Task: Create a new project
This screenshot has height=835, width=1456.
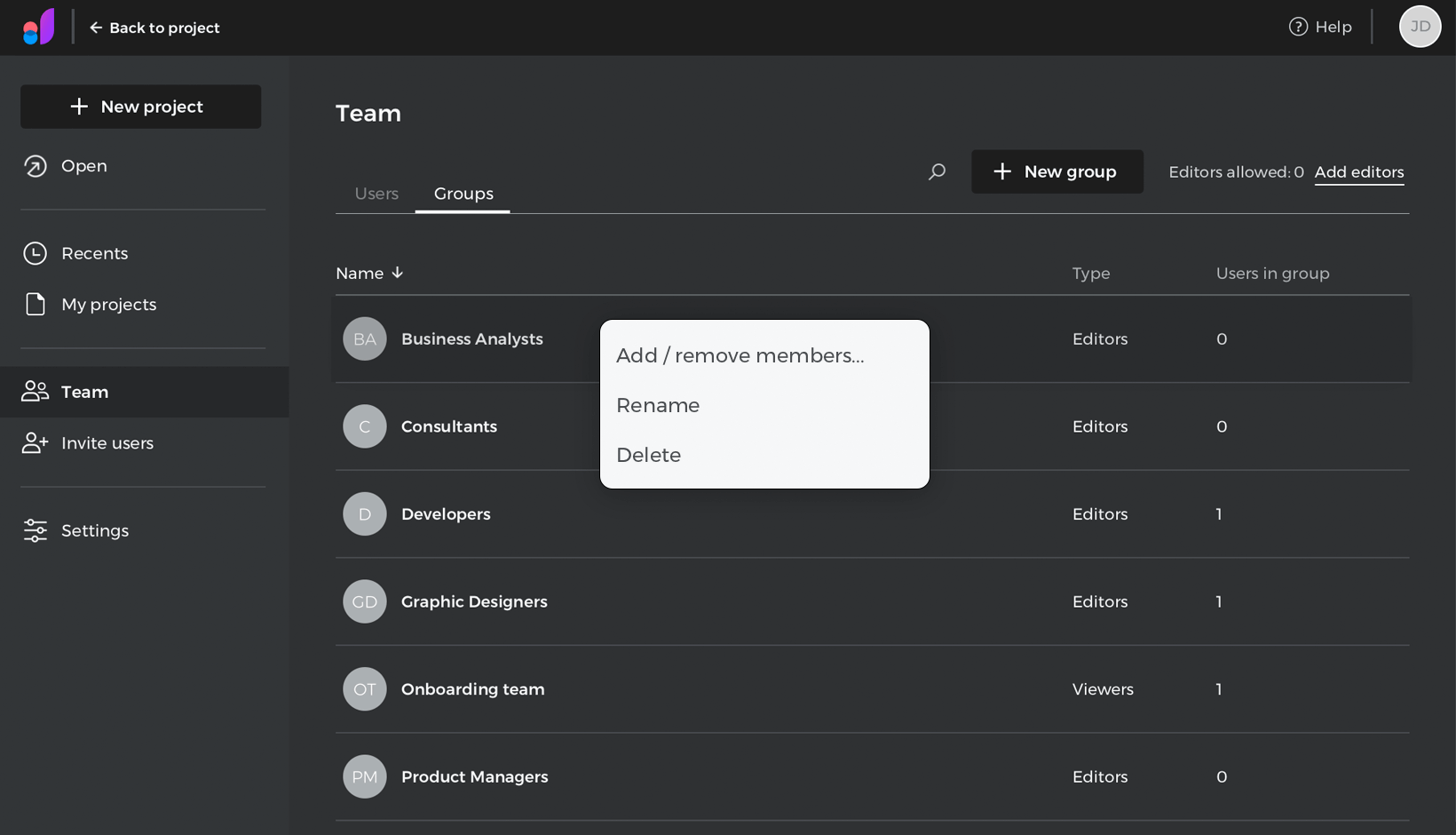Action: (141, 107)
